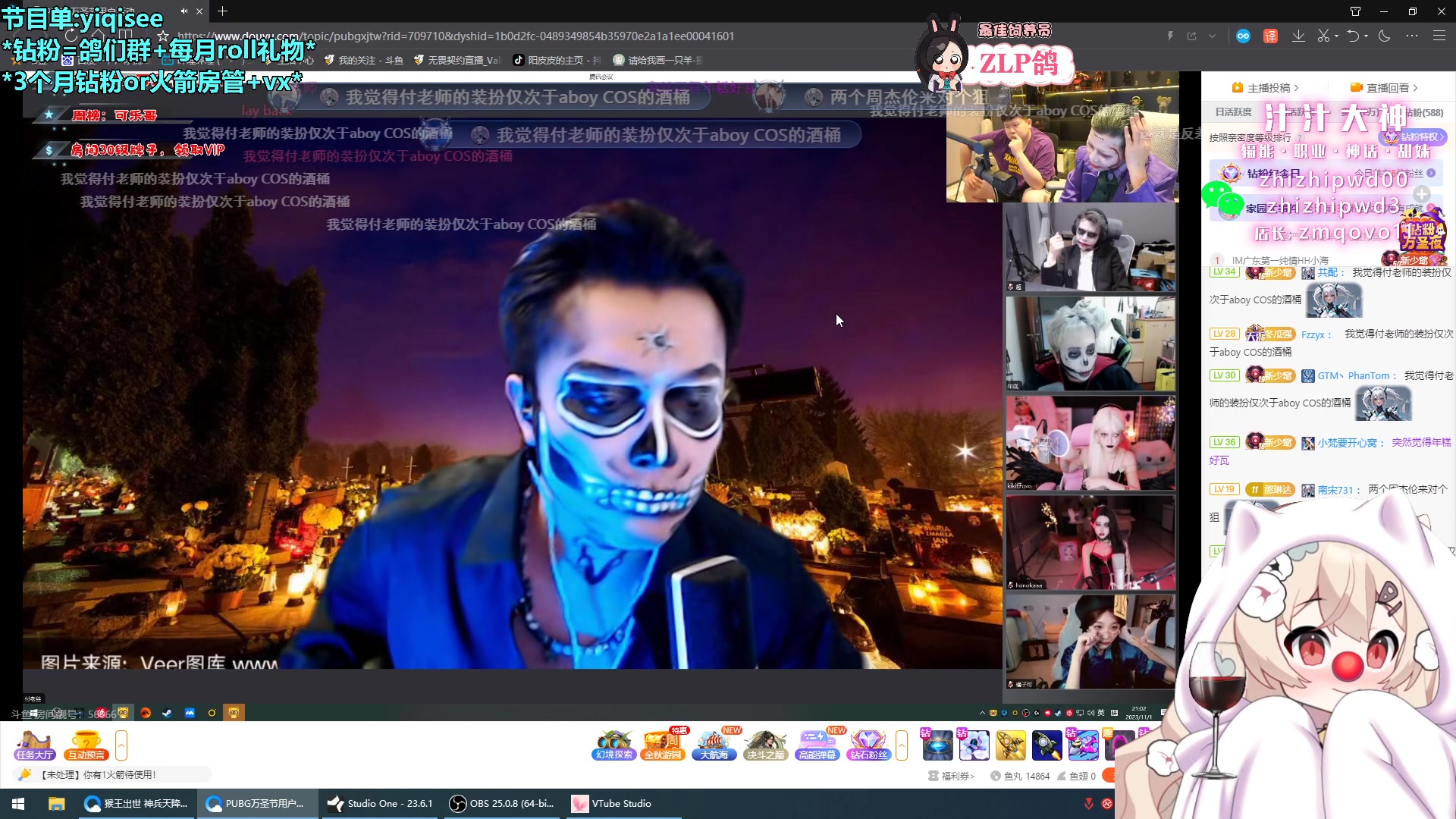The image size is (1456, 819).
Task: Open the browser hamburger menu
Action: [1439, 36]
